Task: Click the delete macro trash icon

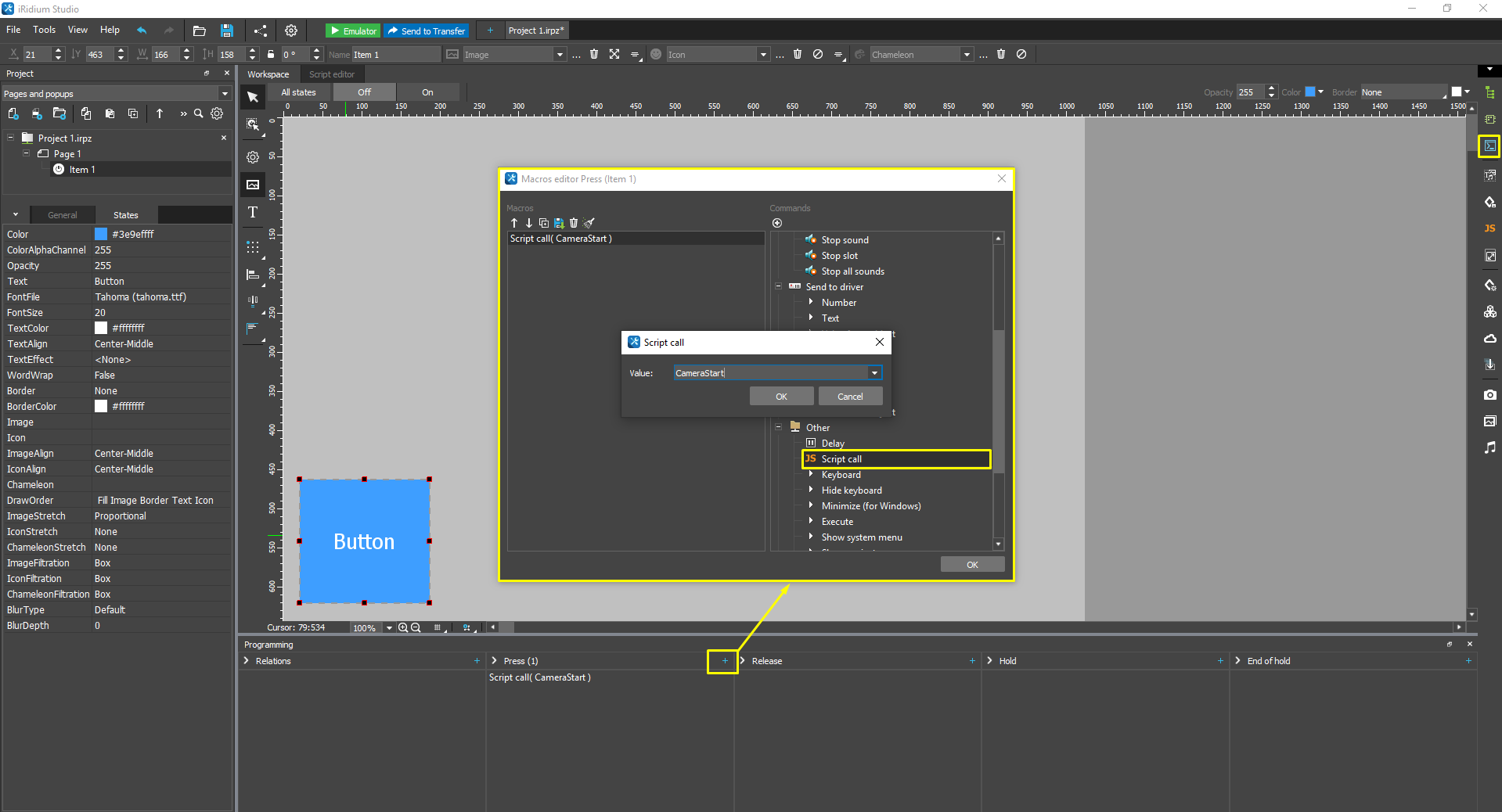Action: [574, 223]
